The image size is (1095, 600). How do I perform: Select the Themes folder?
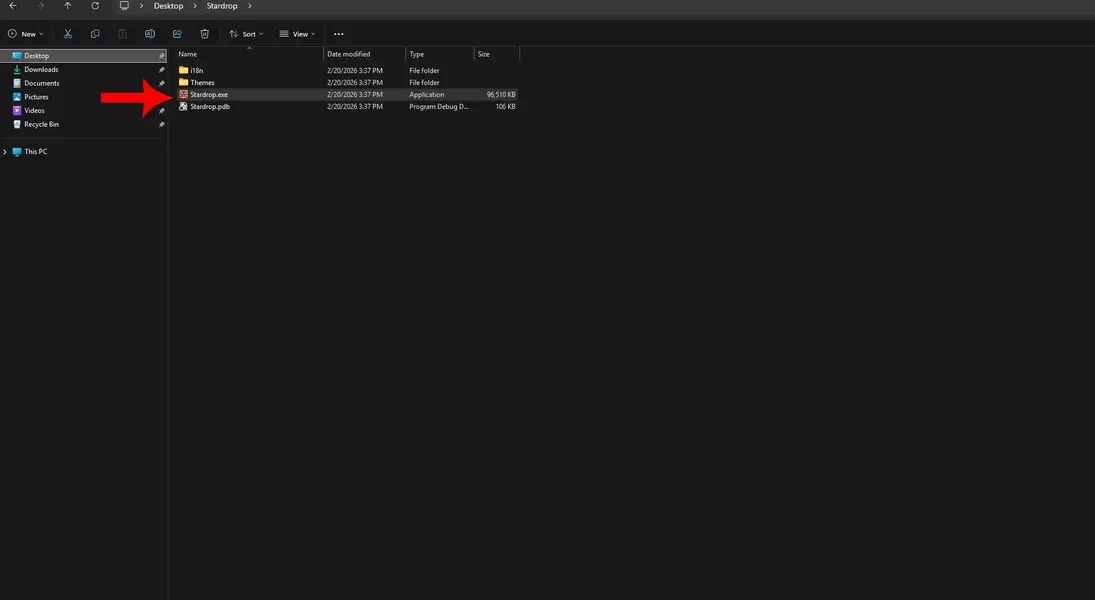click(x=202, y=83)
